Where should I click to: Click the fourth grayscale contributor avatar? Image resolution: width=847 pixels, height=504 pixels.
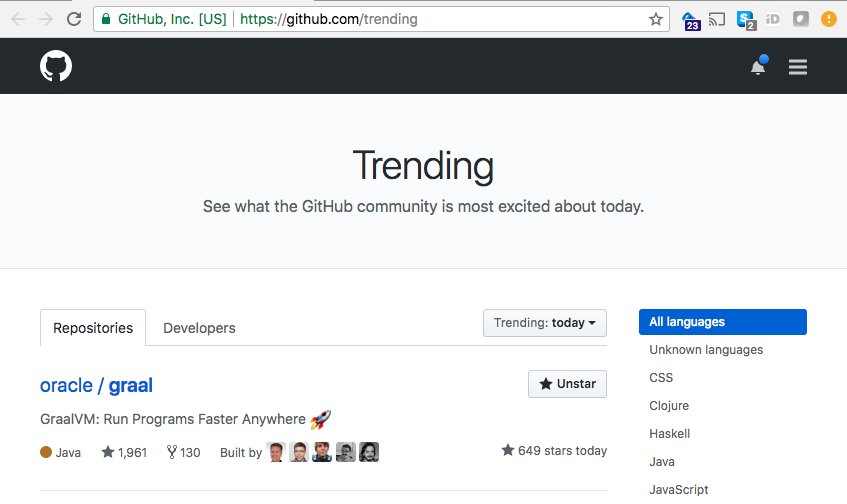tap(346, 452)
